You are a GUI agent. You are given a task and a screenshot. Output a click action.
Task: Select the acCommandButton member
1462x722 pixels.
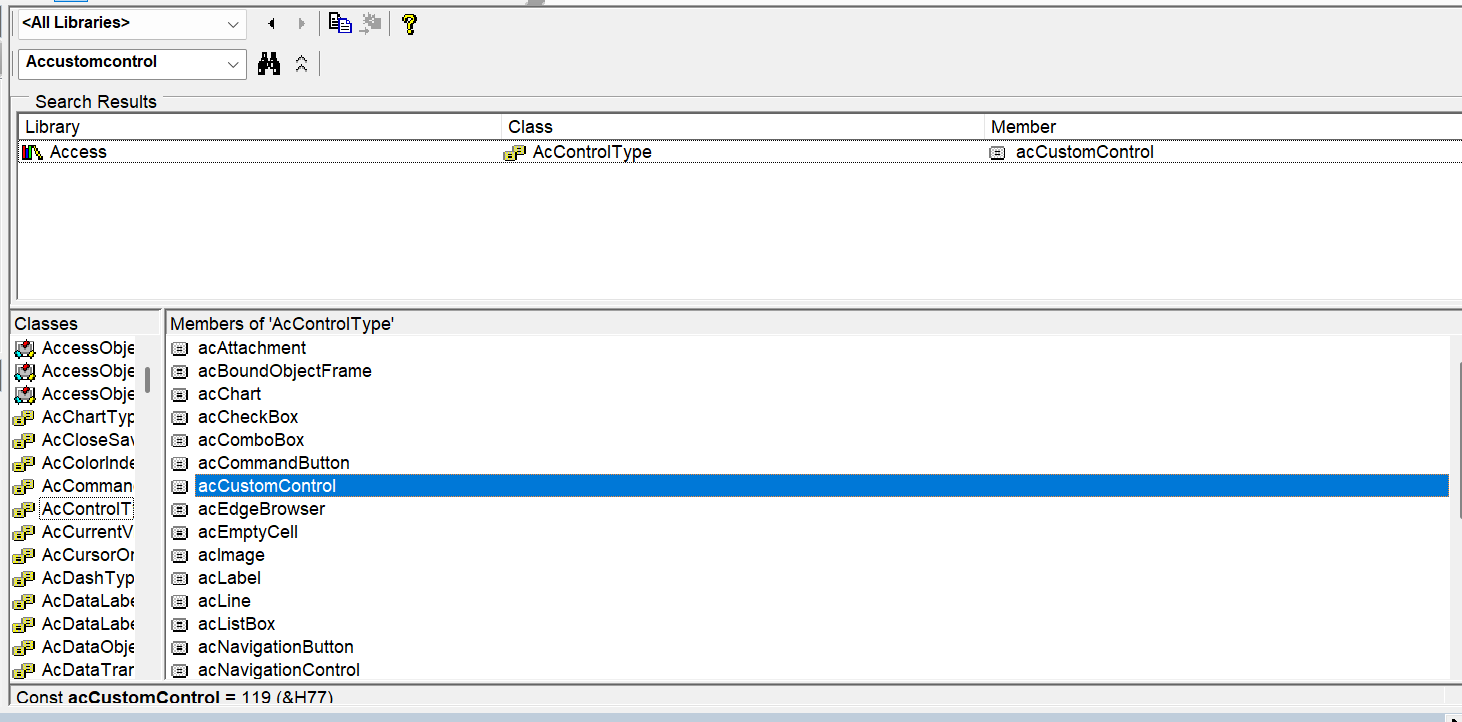[274, 463]
